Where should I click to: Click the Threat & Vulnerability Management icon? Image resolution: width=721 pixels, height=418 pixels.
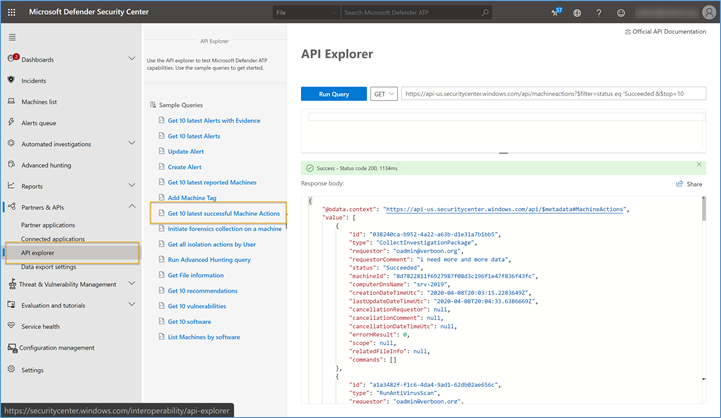[x=12, y=284]
